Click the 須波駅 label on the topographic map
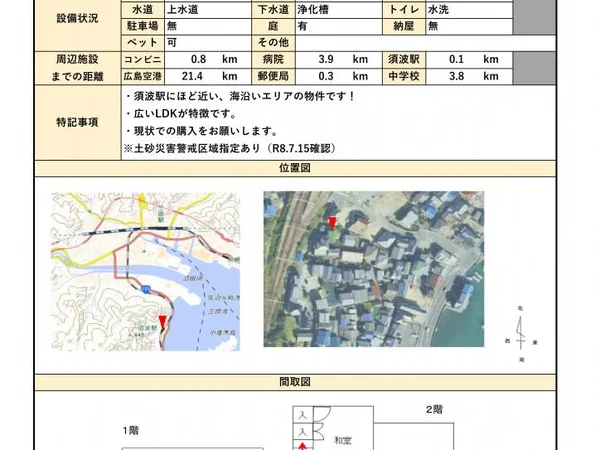The width and height of the screenshot is (600, 450). 148,328
